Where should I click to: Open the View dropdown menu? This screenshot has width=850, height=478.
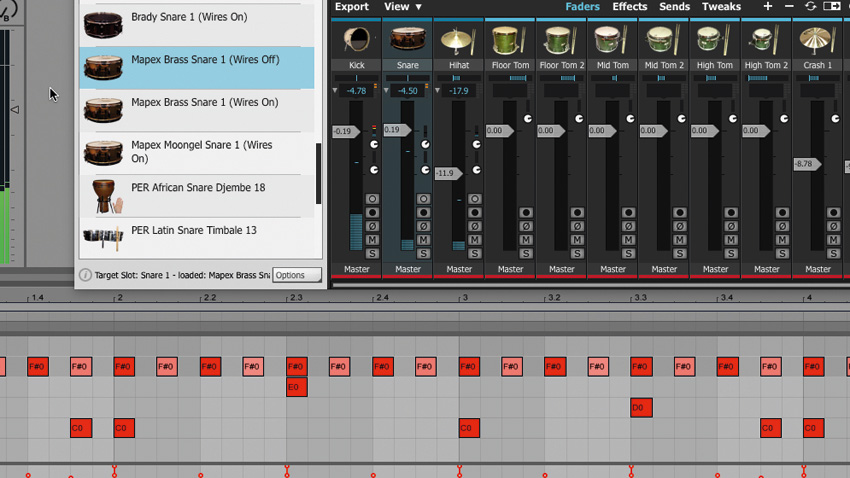click(403, 7)
